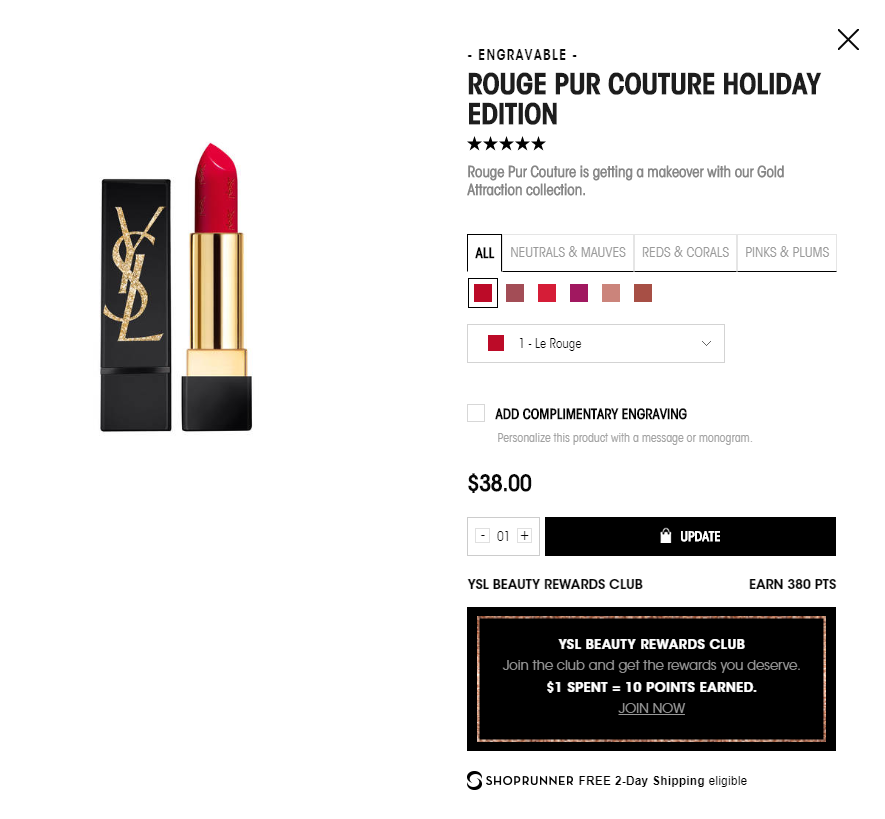Click the dropdown chevron arrow

[706, 343]
